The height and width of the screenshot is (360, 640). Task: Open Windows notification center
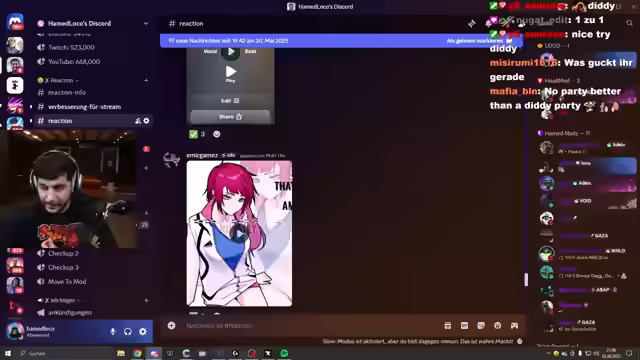tap(629, 353)
